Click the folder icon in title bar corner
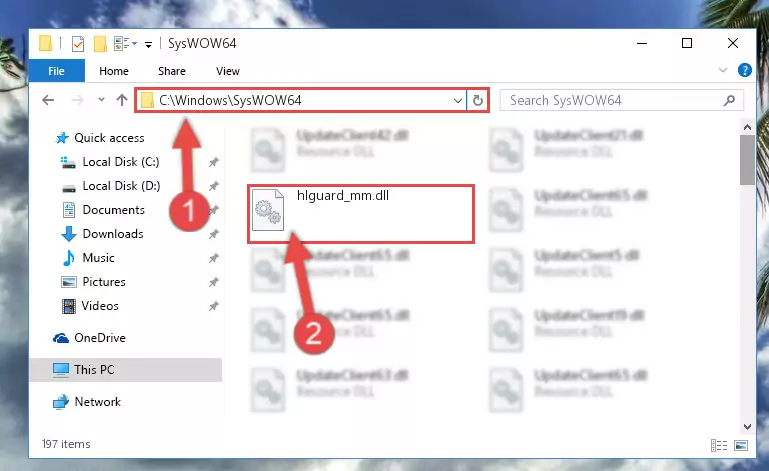The image size is (769, 471). 45,43
